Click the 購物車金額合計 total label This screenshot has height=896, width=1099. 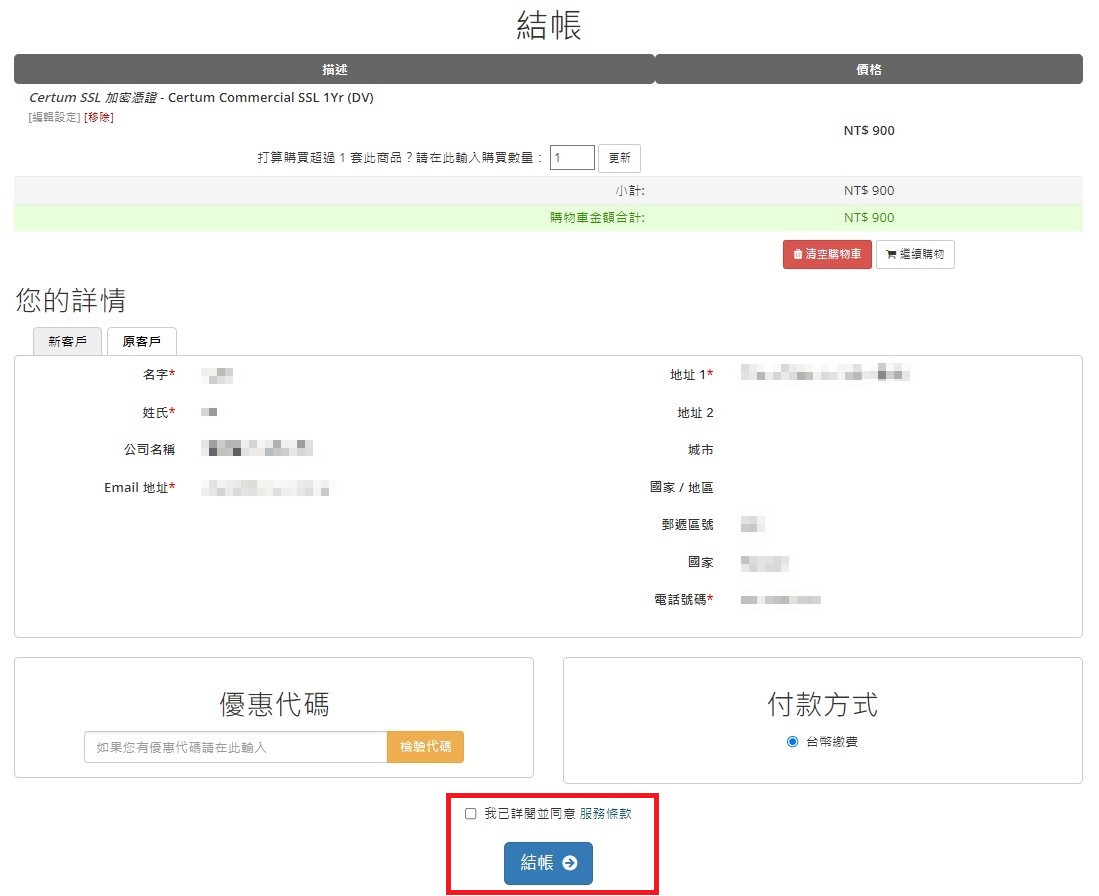[x=597, y=217]
